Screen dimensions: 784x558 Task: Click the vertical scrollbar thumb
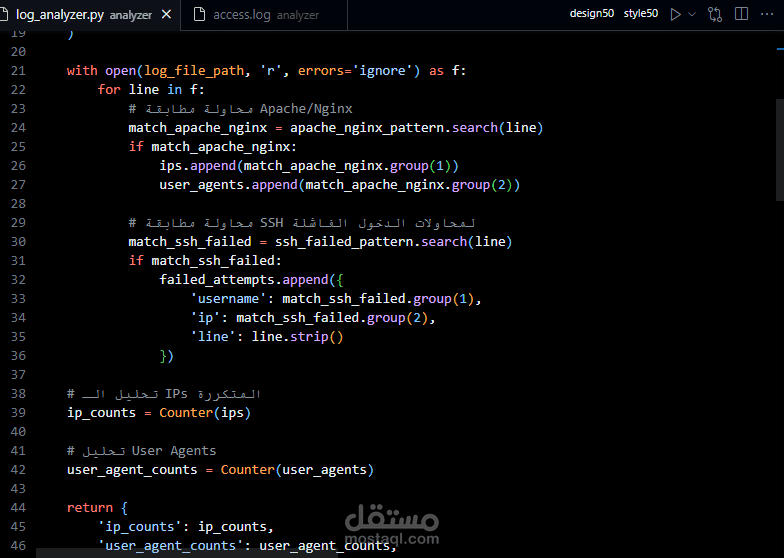[x=780, y=150]
